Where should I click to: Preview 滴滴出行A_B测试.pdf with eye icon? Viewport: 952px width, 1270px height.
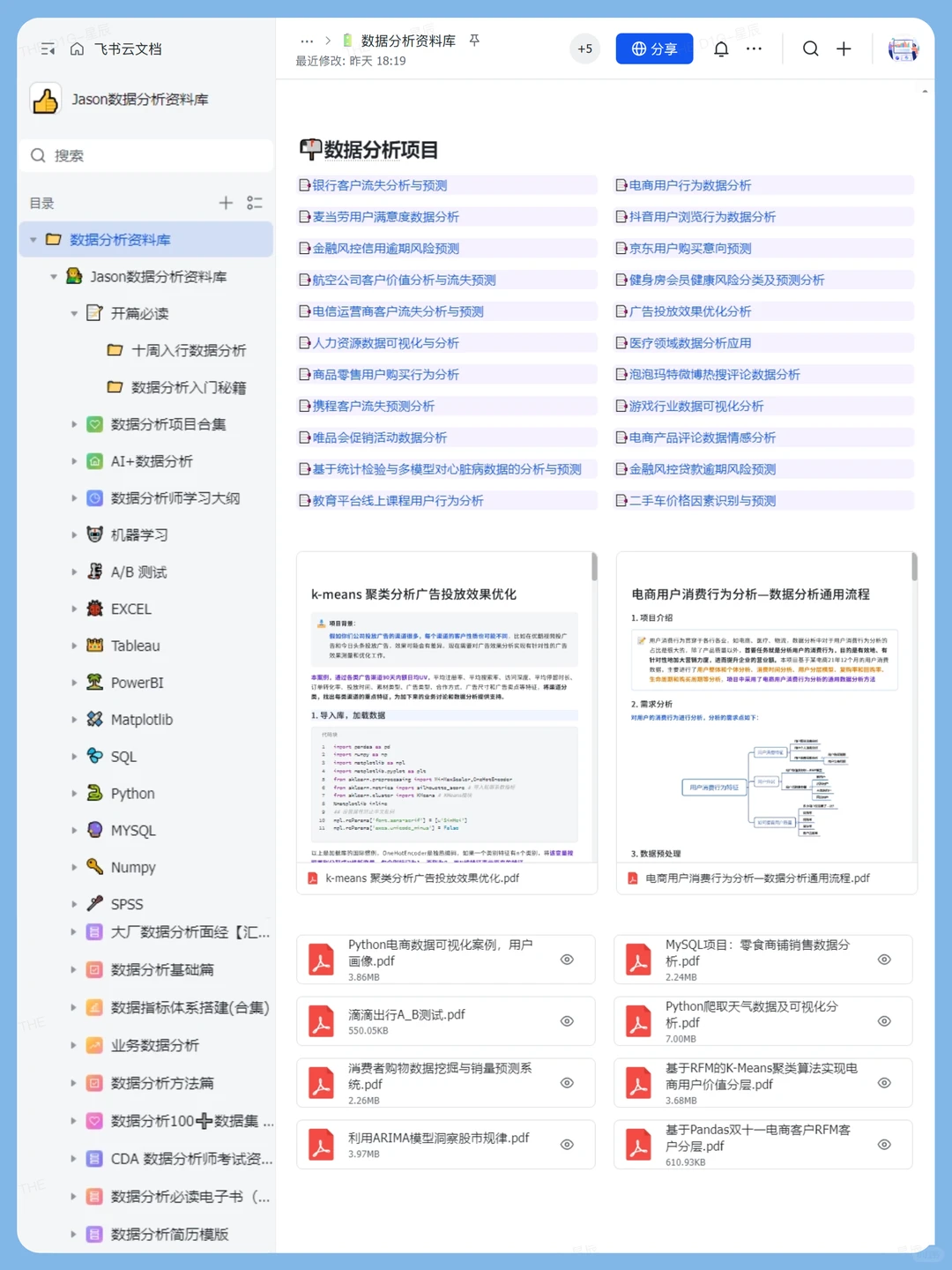pos(568,1021)
